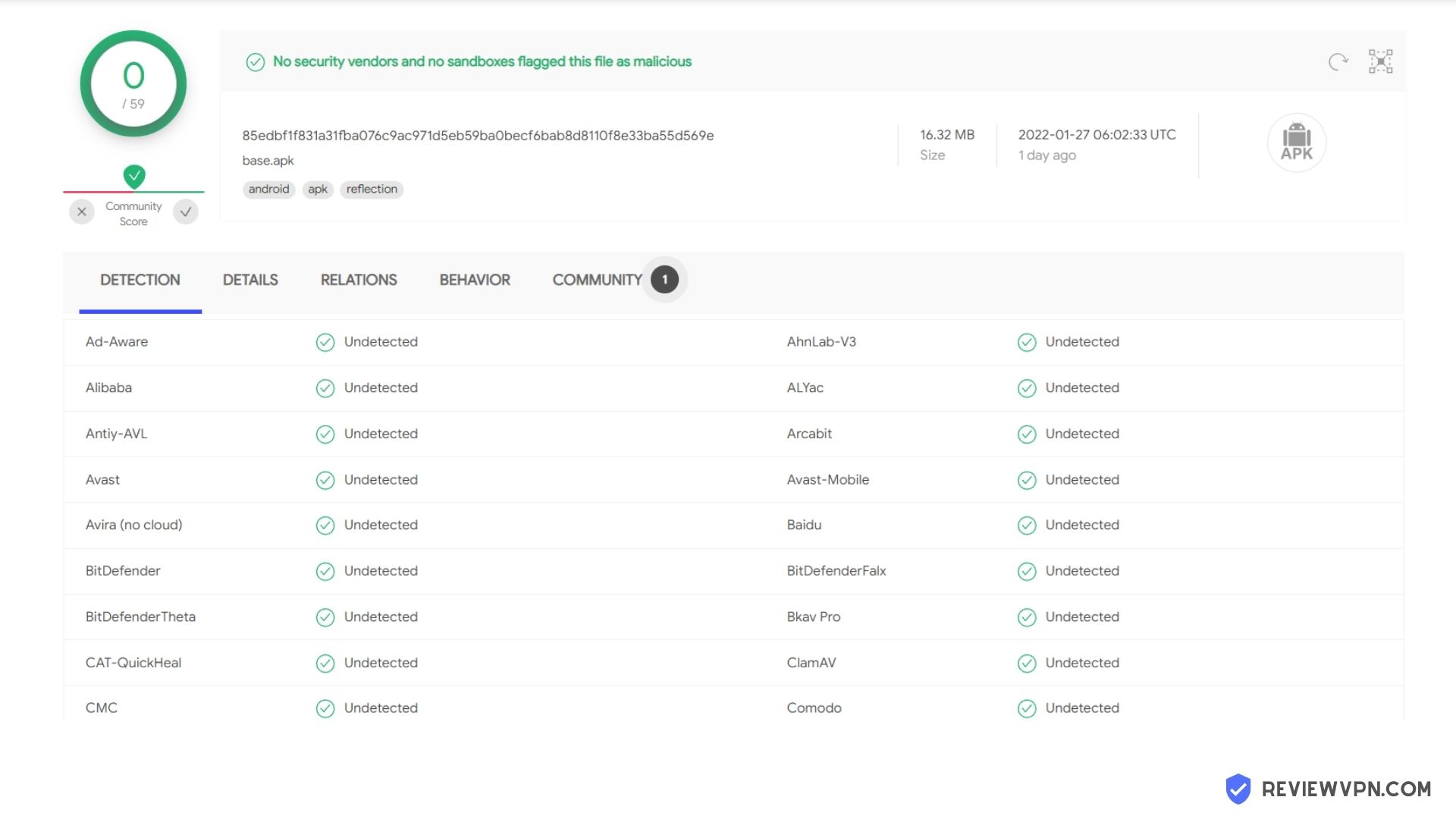The image size is (1456, 819).
Task: Click Avast-Mobile undetected check icon
Action: (1027, 480)
